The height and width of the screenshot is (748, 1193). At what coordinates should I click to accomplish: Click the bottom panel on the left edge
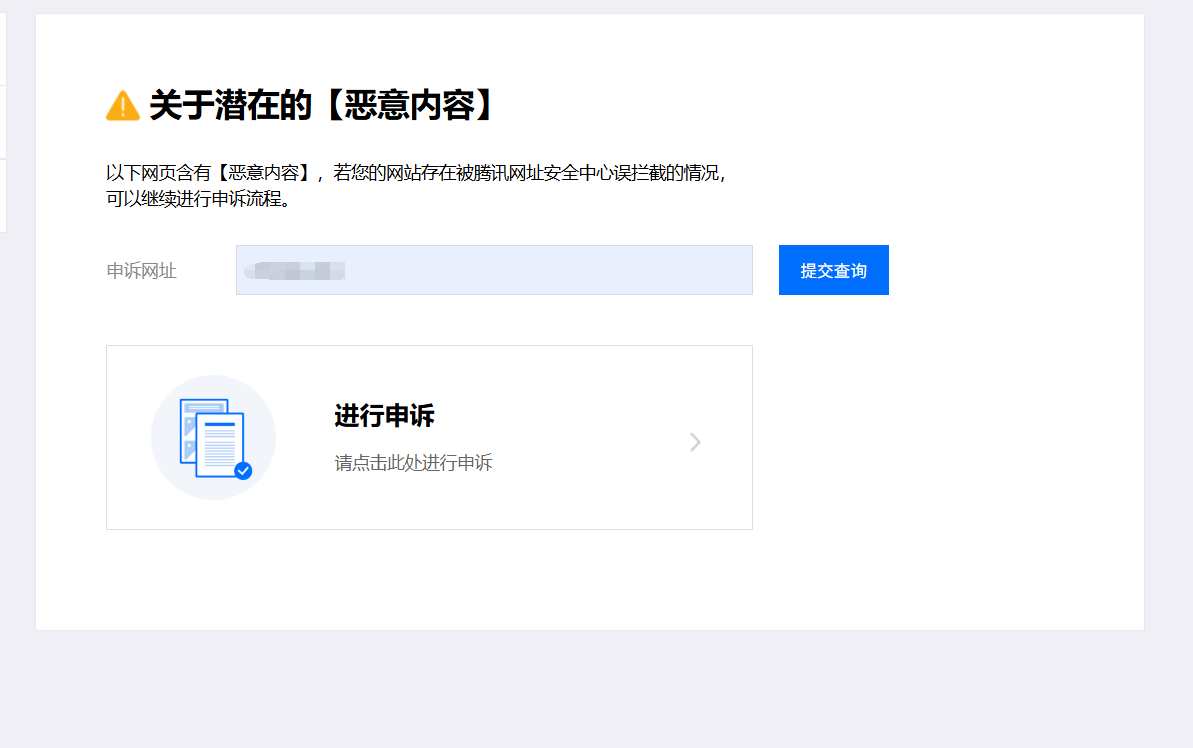pos(3,190)
